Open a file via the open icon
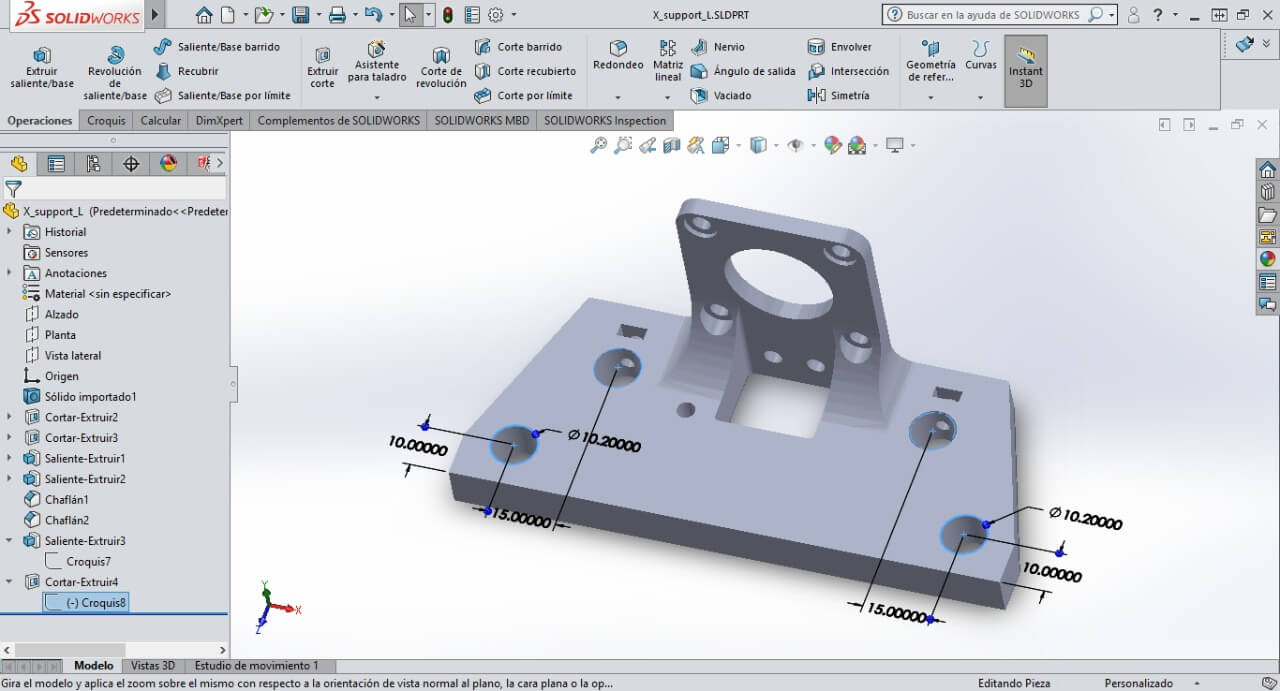Screen dimensions: 1280x691 [262, 15]
